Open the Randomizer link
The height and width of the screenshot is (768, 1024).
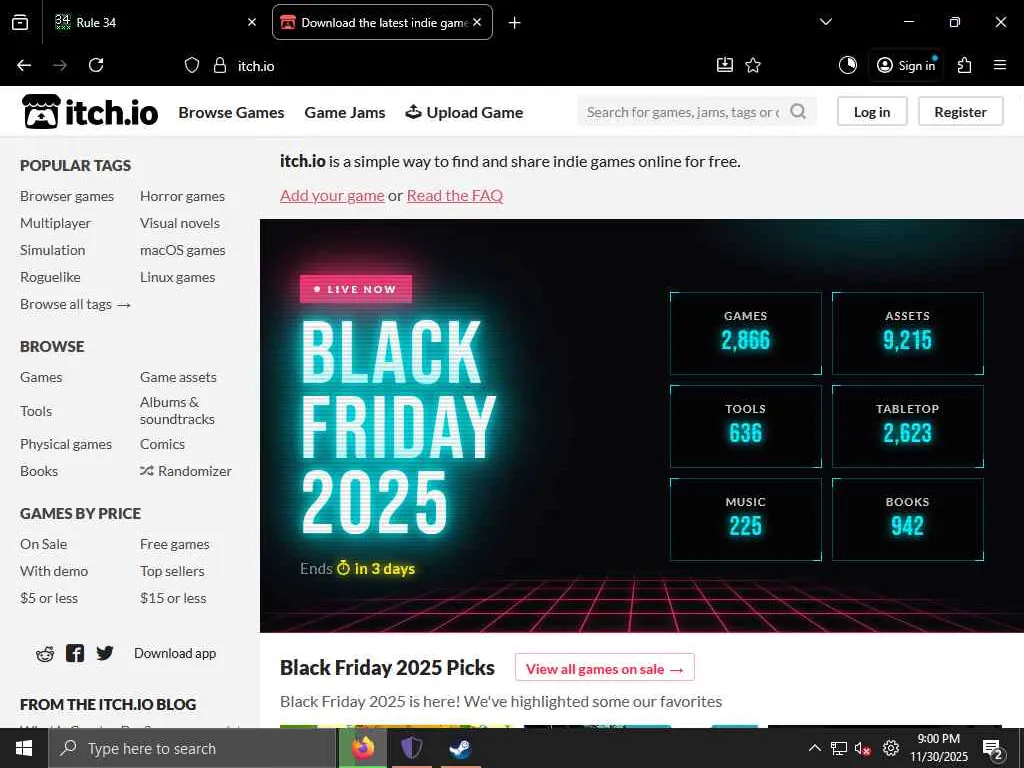coord(185,471)
